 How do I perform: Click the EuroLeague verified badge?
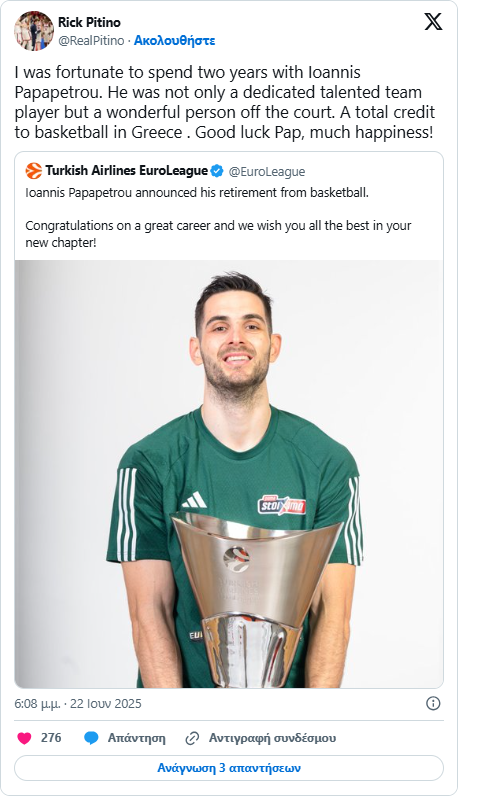click(217, 171)
